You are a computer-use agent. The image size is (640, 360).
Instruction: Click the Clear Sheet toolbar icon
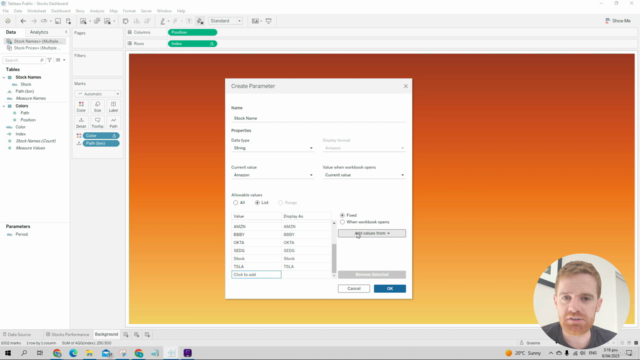(x=107, y=21)
